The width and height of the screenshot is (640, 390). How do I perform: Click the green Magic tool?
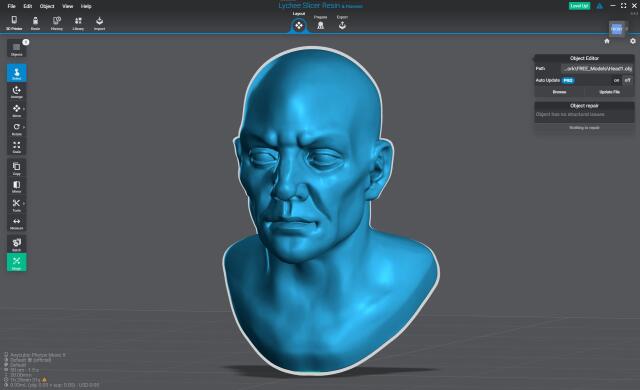17,262
